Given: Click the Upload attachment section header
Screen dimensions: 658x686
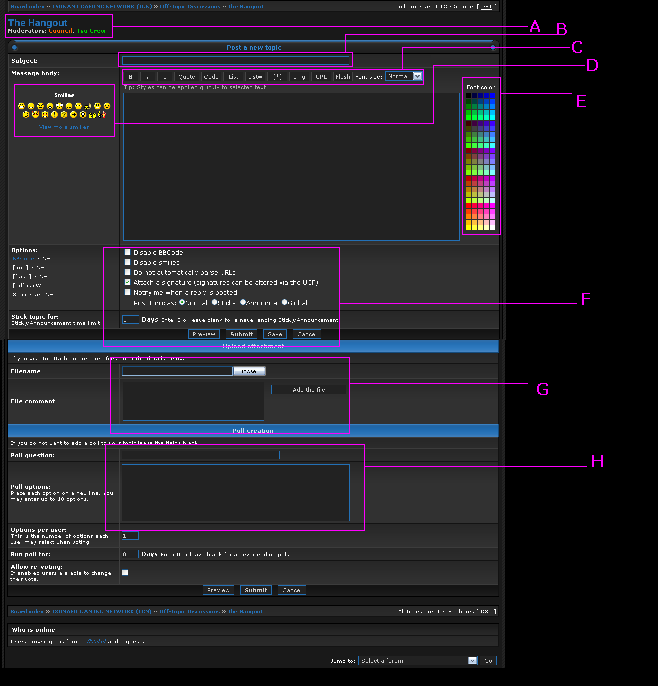Looking at the screenshot, I should (x=252, y=346).
